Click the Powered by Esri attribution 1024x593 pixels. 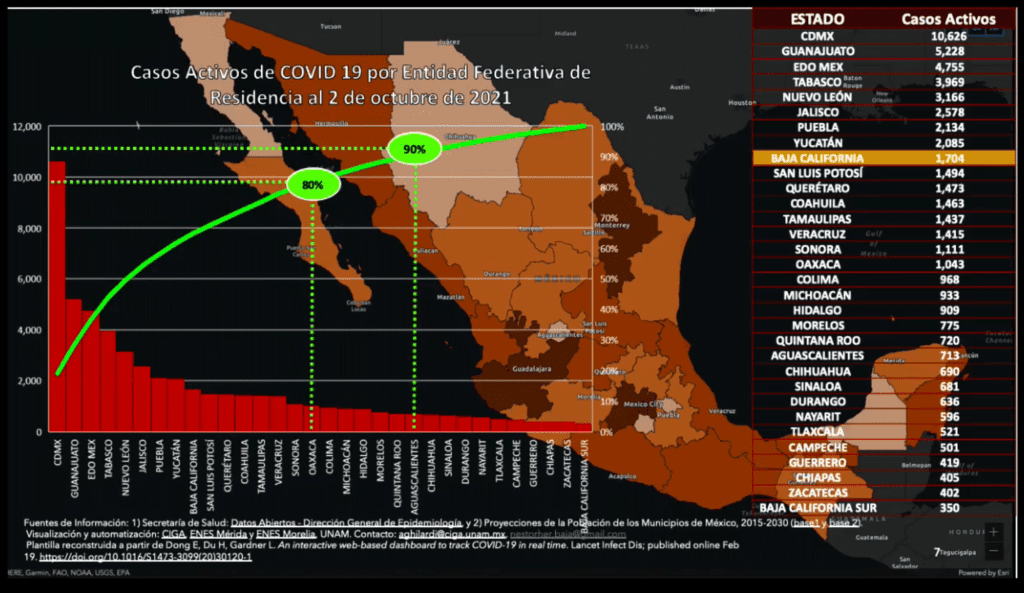click(x=984, y=573)
